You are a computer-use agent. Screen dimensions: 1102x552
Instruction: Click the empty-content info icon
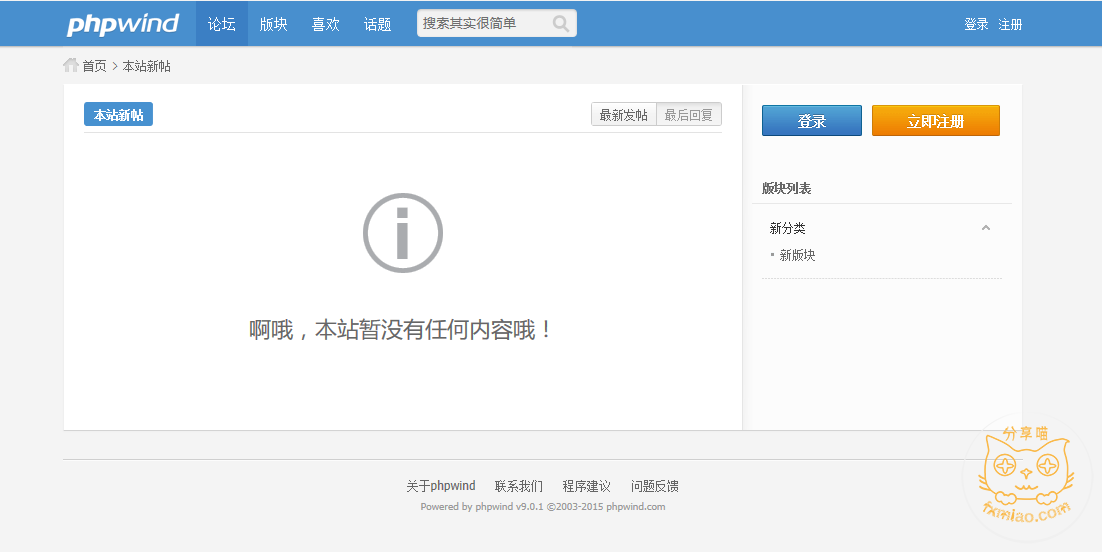pos(403,233)
